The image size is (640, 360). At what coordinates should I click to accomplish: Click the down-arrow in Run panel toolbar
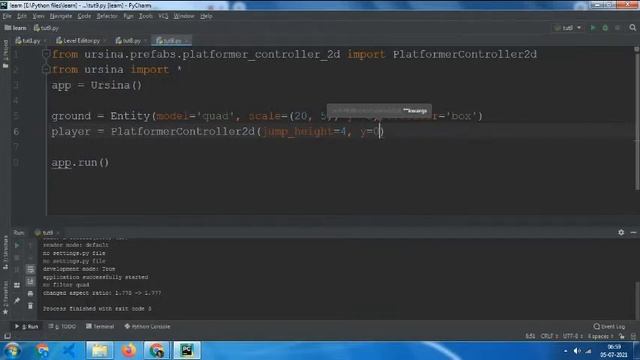[x=30, y=258]
